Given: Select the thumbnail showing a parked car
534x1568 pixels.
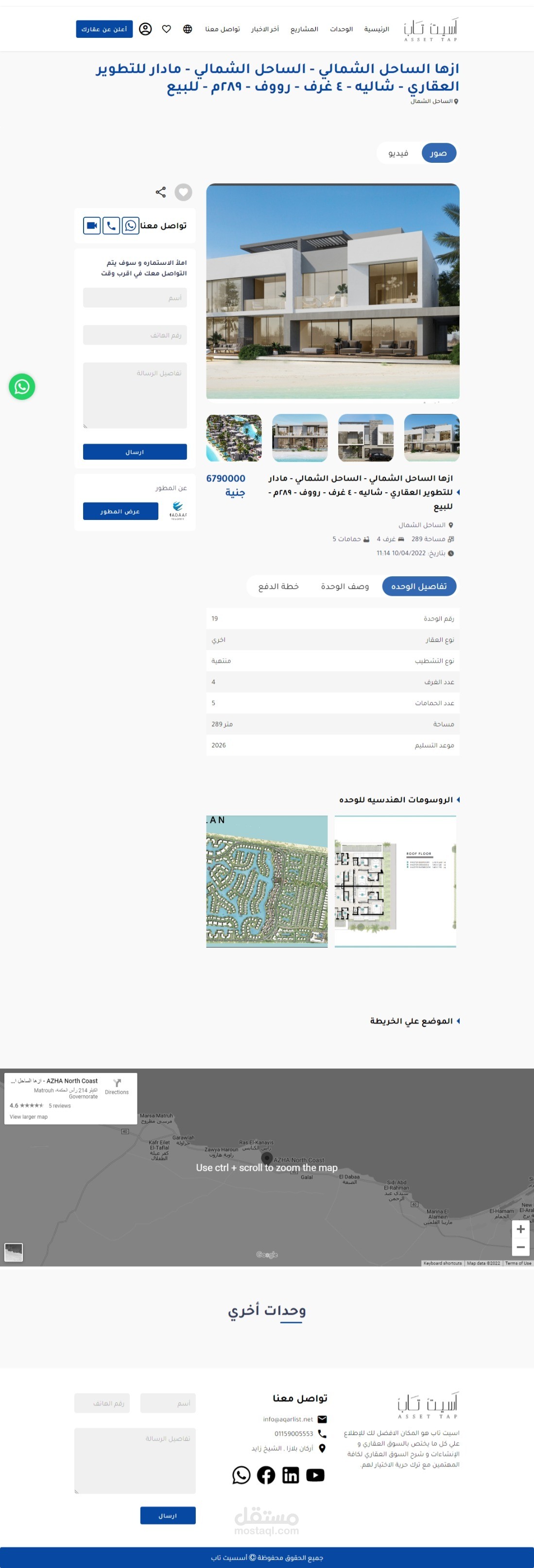Looking at the screenshot, I should pyautogui.click(x=365, y=438).
